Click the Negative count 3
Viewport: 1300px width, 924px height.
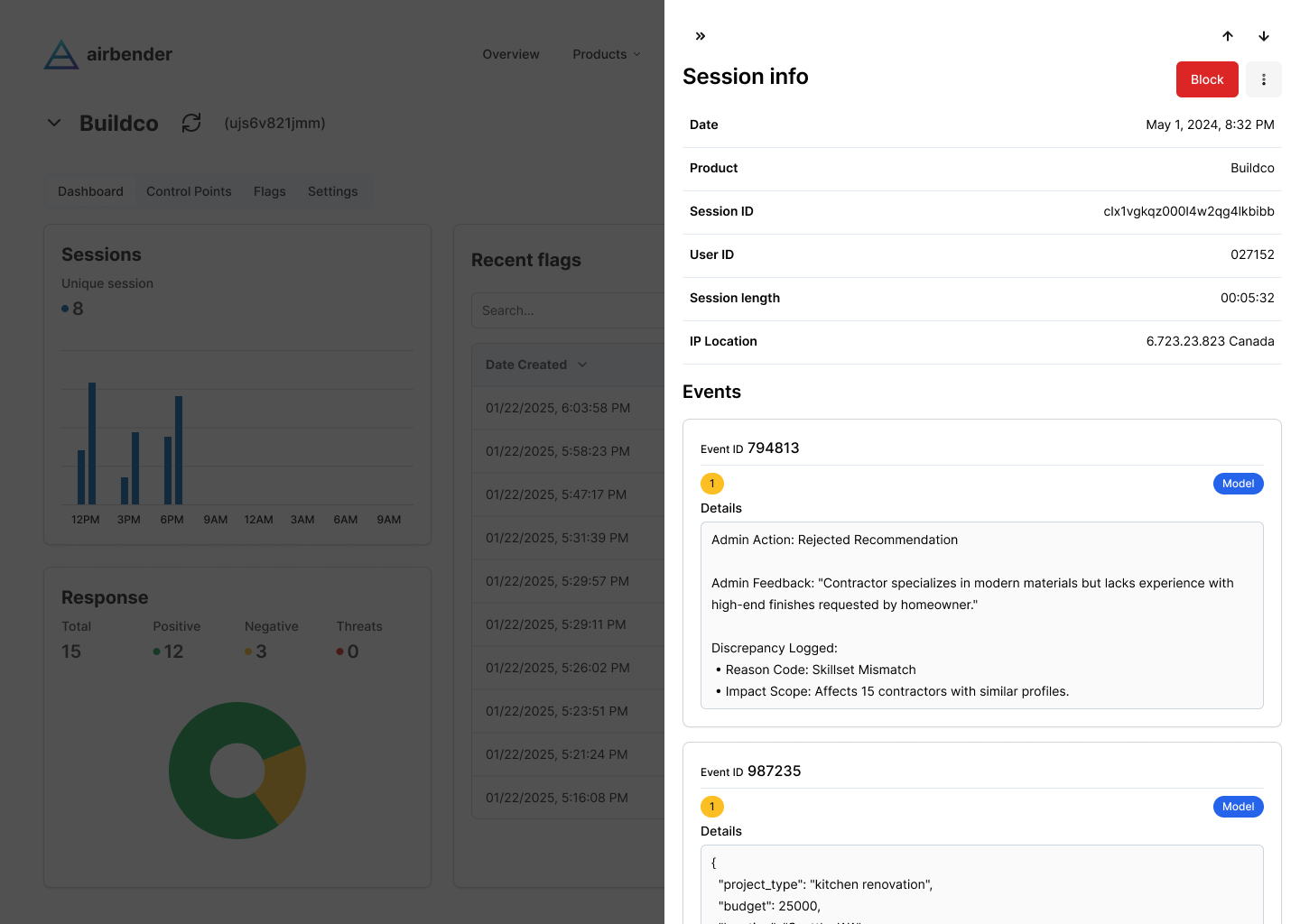261,651
